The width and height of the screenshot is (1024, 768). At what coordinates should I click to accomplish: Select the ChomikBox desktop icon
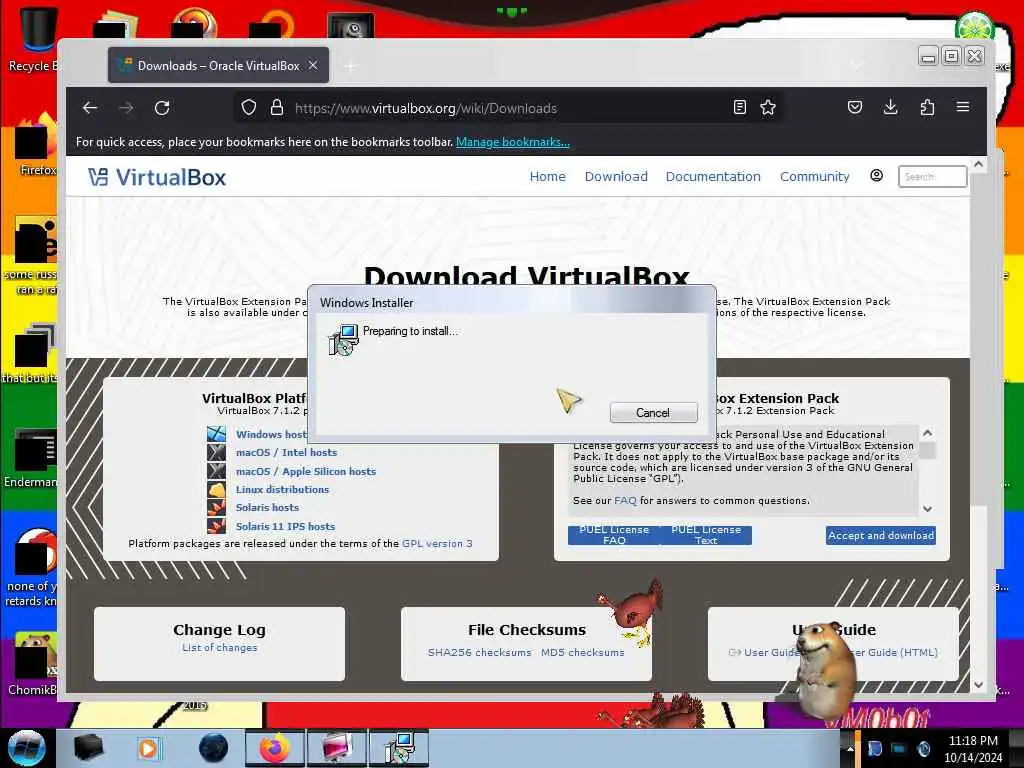pos(31,664)
